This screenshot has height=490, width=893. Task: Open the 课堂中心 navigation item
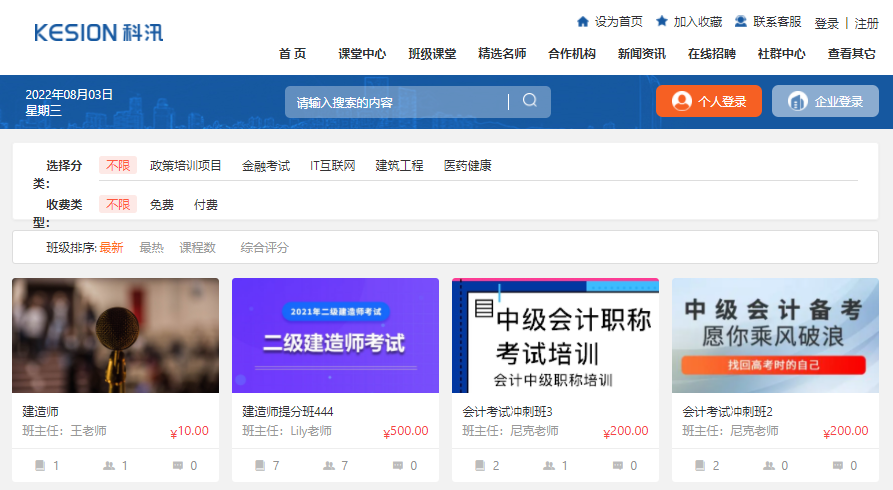click(362, 54)
